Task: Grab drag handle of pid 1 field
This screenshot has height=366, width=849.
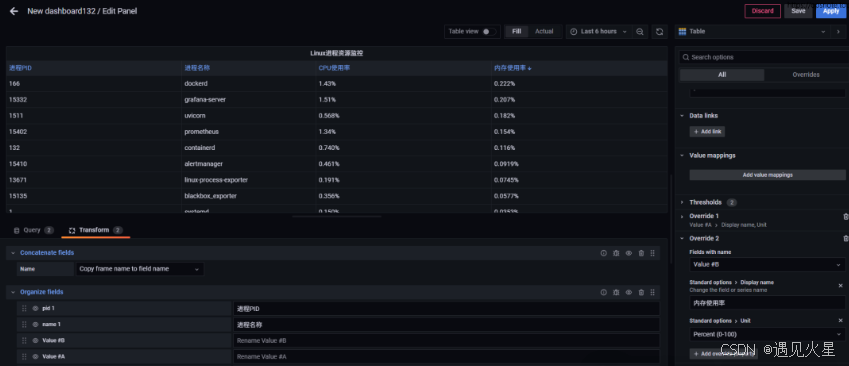Action: pyautogui.click(x=24, y=308)
